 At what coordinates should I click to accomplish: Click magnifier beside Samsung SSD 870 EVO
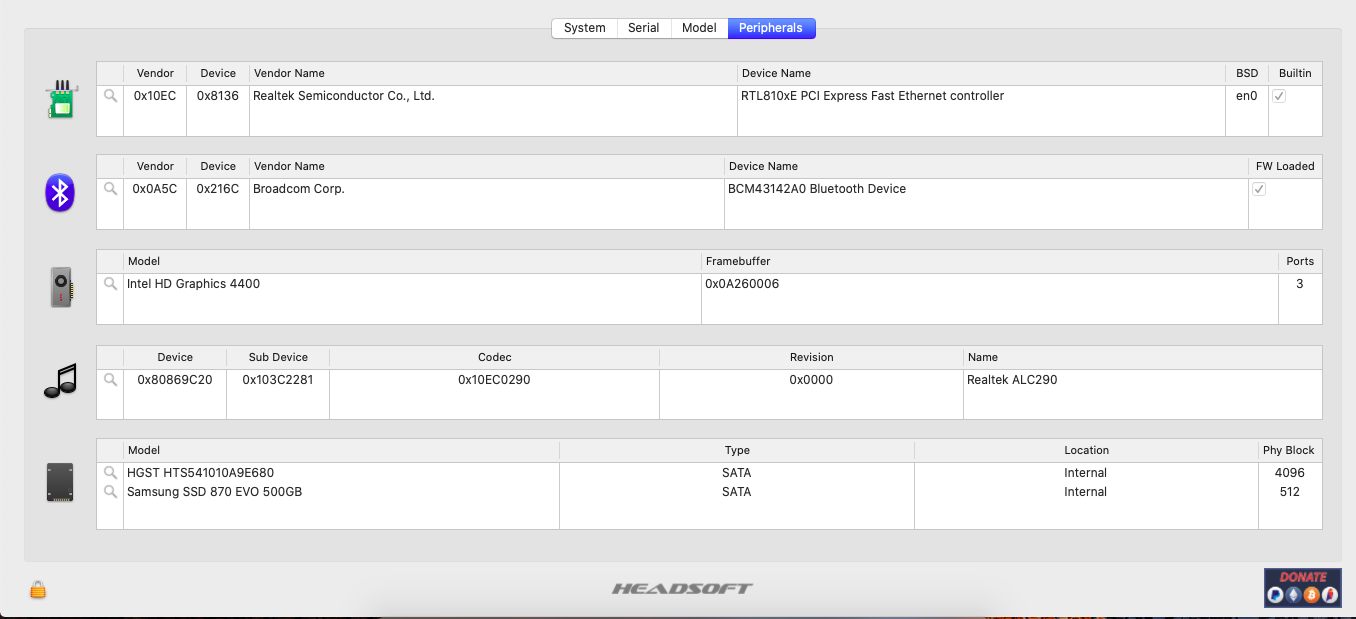110,491
